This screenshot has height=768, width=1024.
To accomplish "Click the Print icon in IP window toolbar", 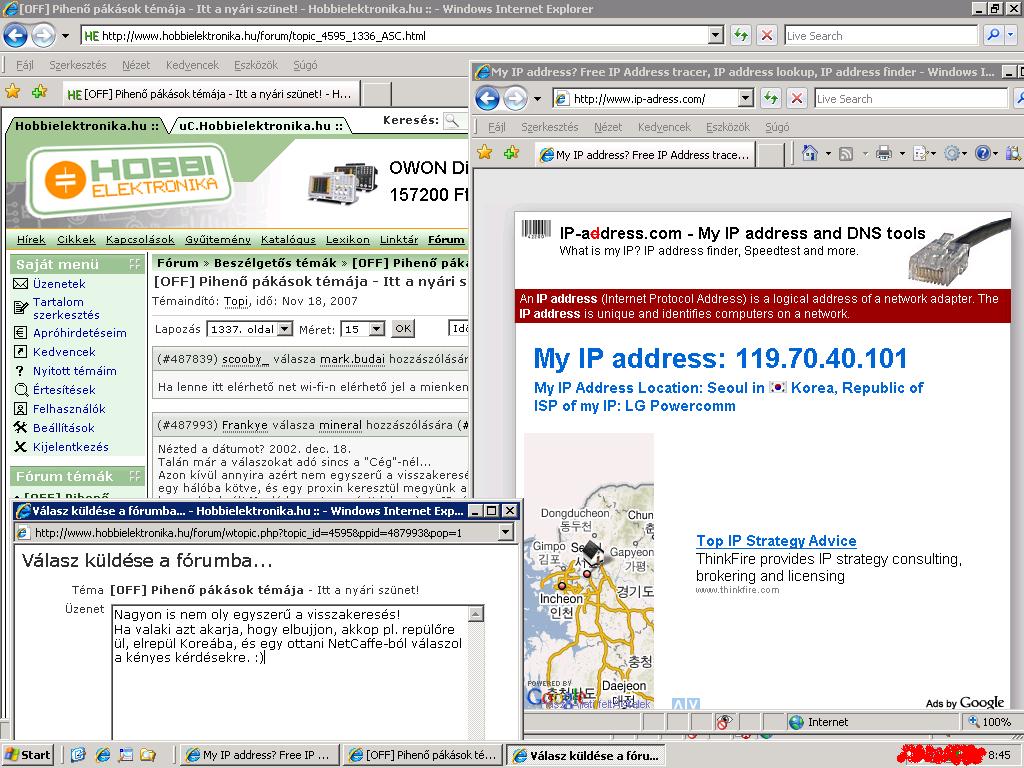I will [884, 153].
